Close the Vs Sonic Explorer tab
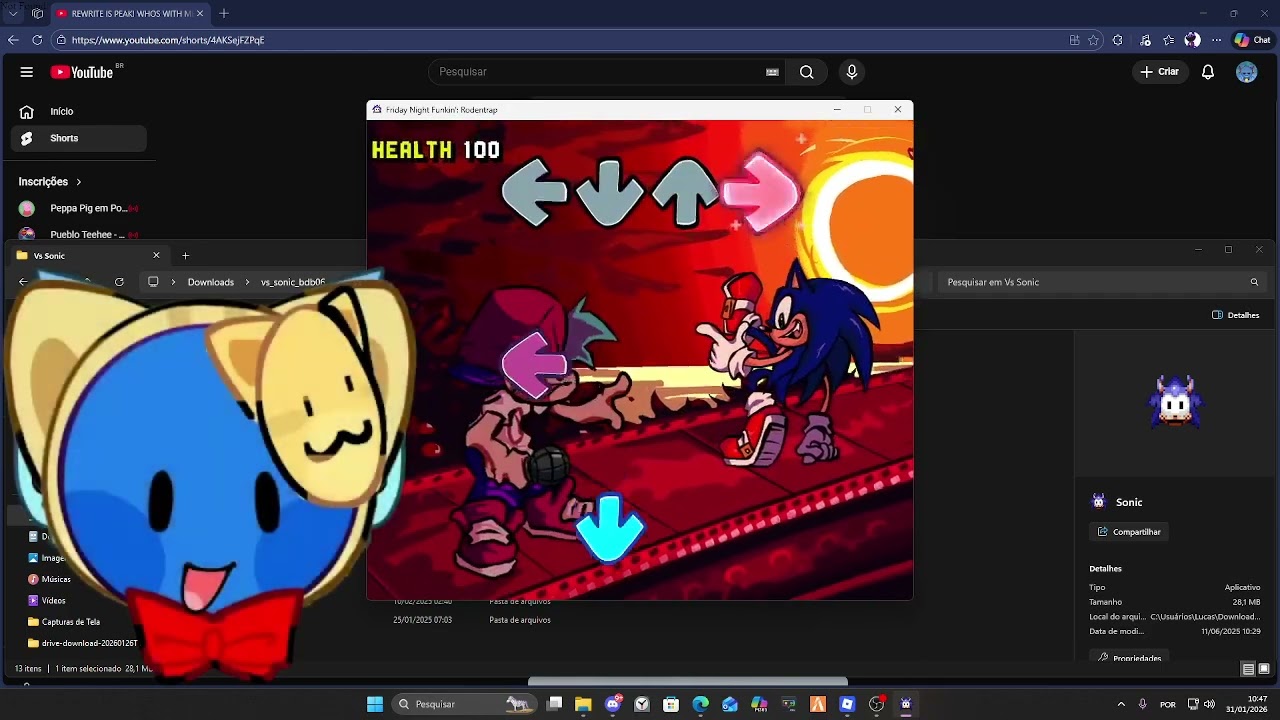Screen dimensions: 1280x720 [x=156, y=256]
